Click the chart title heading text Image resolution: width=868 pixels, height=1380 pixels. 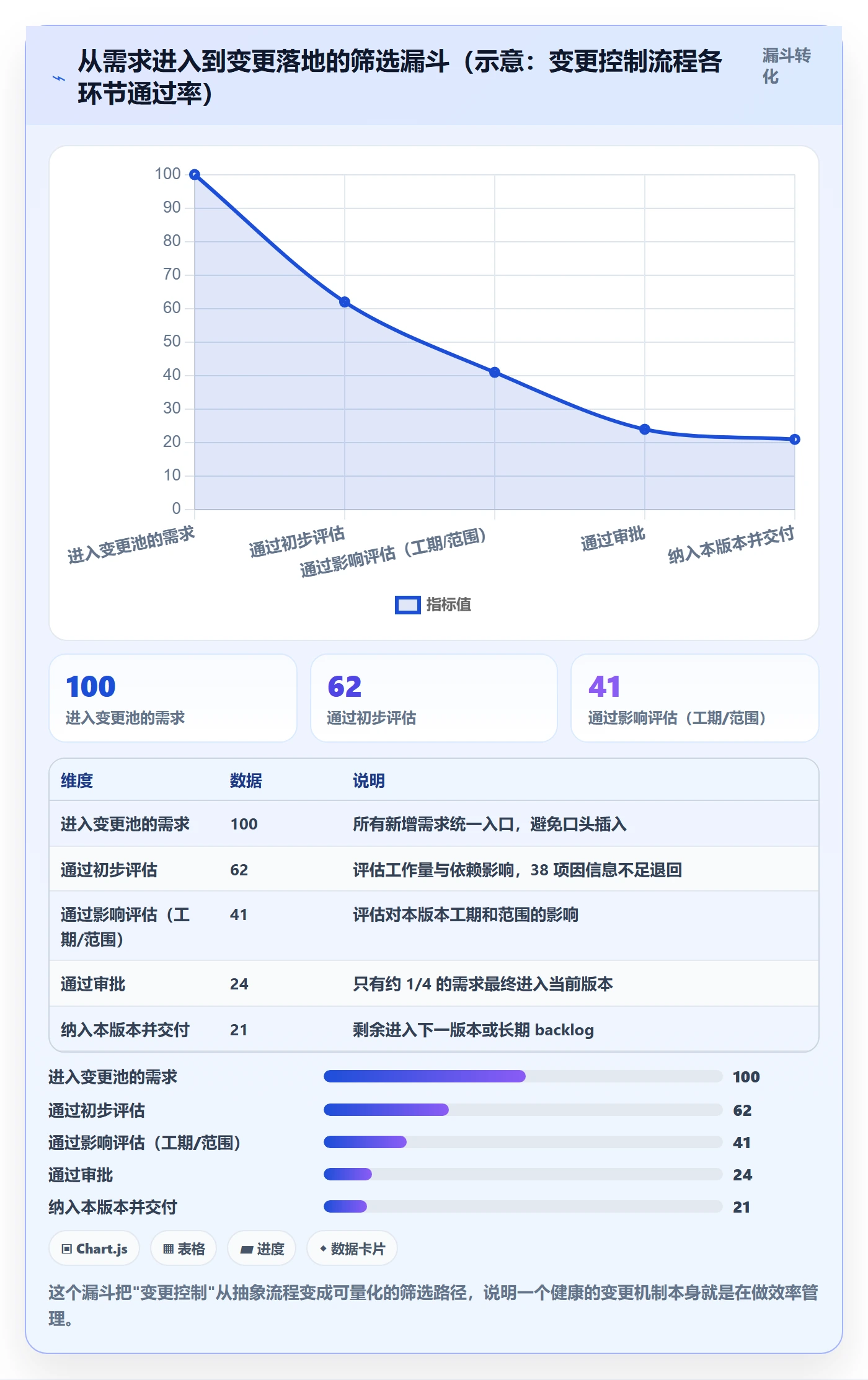[400, 77]
